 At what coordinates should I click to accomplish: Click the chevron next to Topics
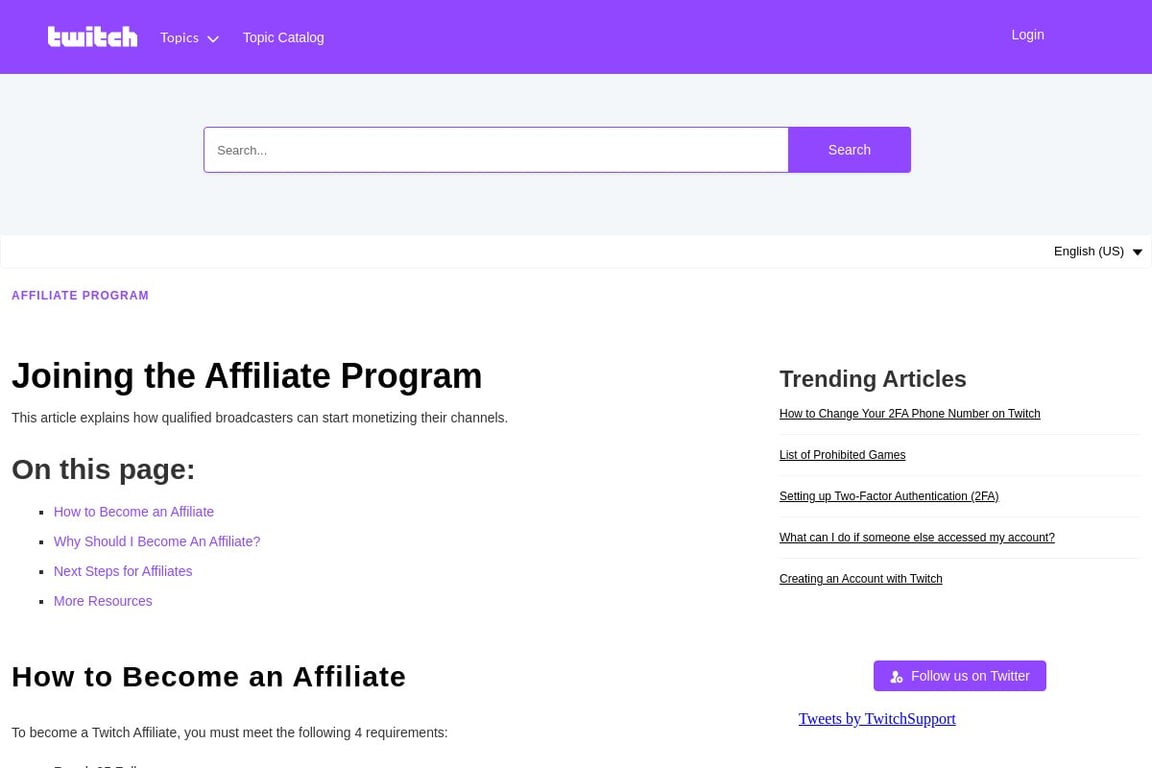pos(213,39)
